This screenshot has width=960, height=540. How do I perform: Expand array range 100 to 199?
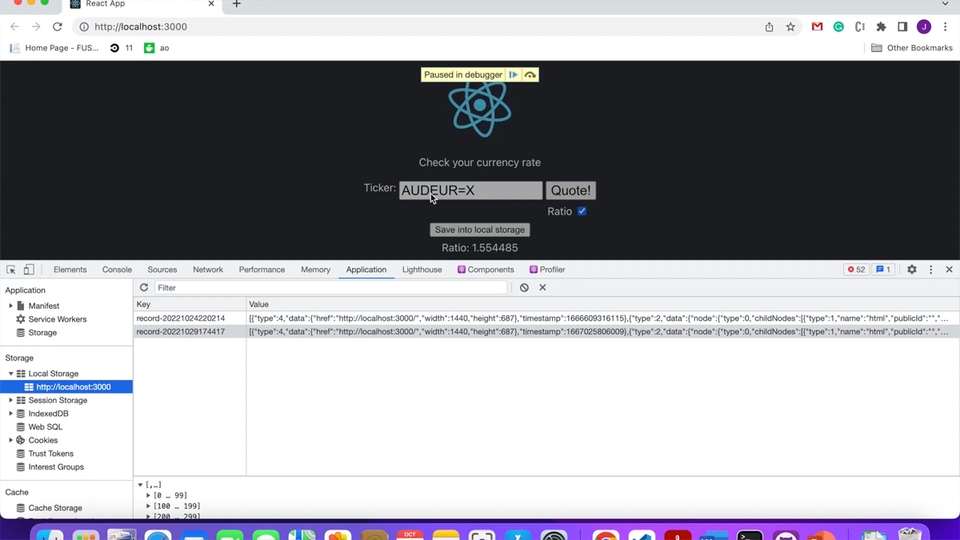tap(148, 506)
